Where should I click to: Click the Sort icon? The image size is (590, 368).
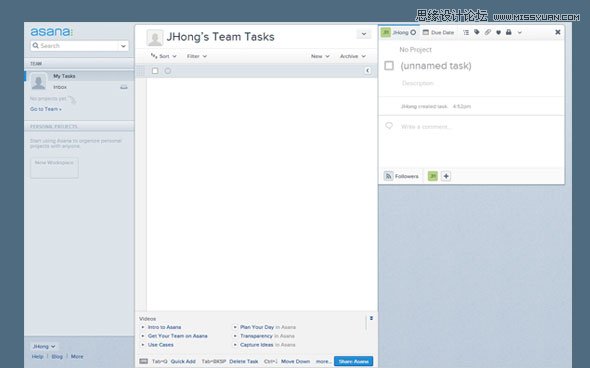(154, 56)
